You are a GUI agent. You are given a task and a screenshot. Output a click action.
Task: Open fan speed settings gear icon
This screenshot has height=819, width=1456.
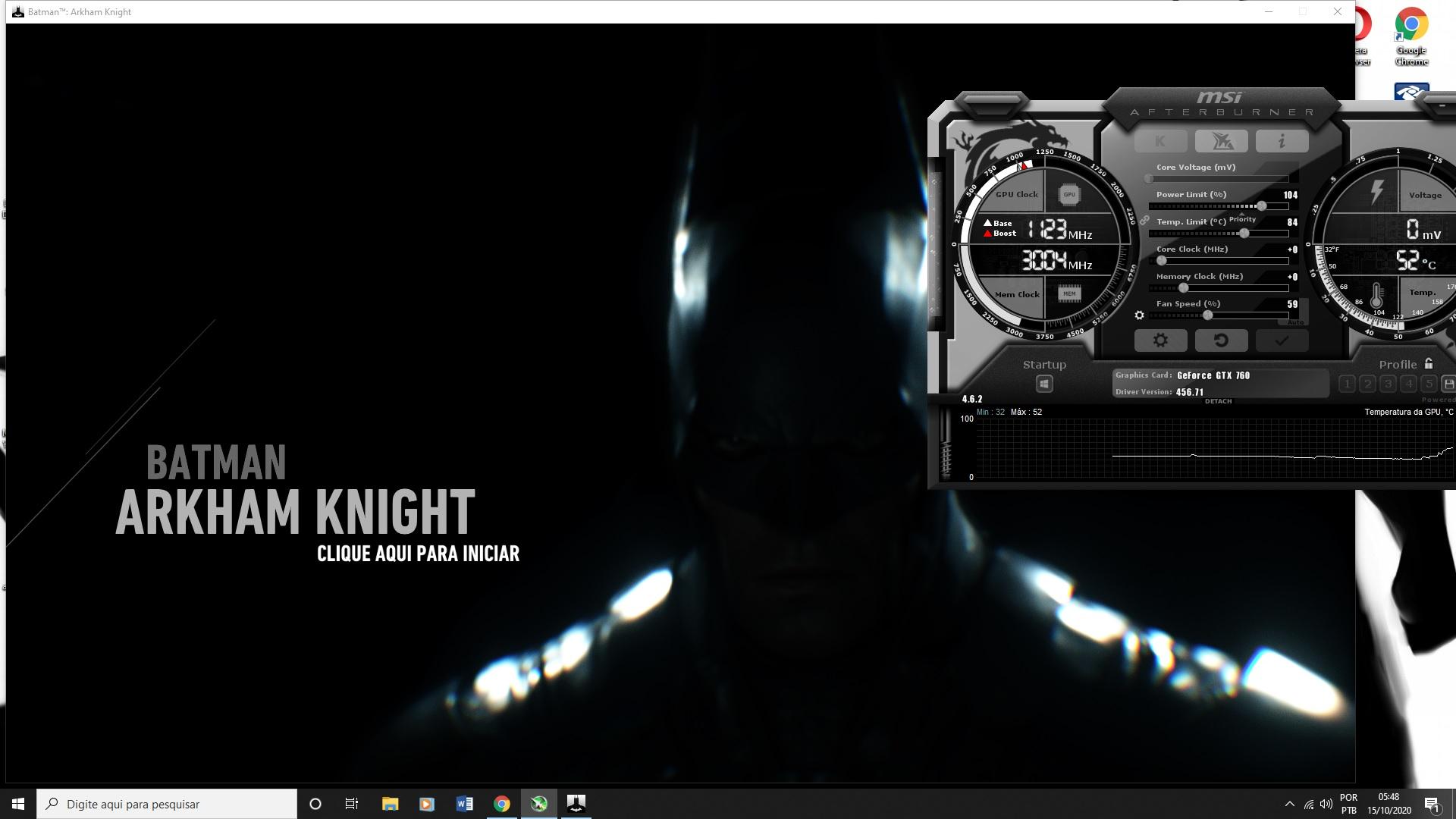click(1139, 315)
